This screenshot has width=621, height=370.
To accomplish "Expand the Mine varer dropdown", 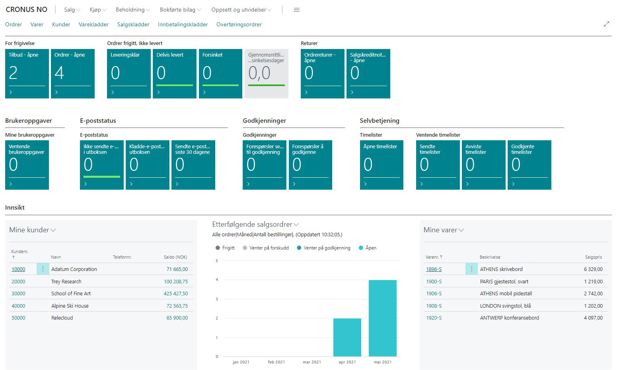I will (444, 230).
